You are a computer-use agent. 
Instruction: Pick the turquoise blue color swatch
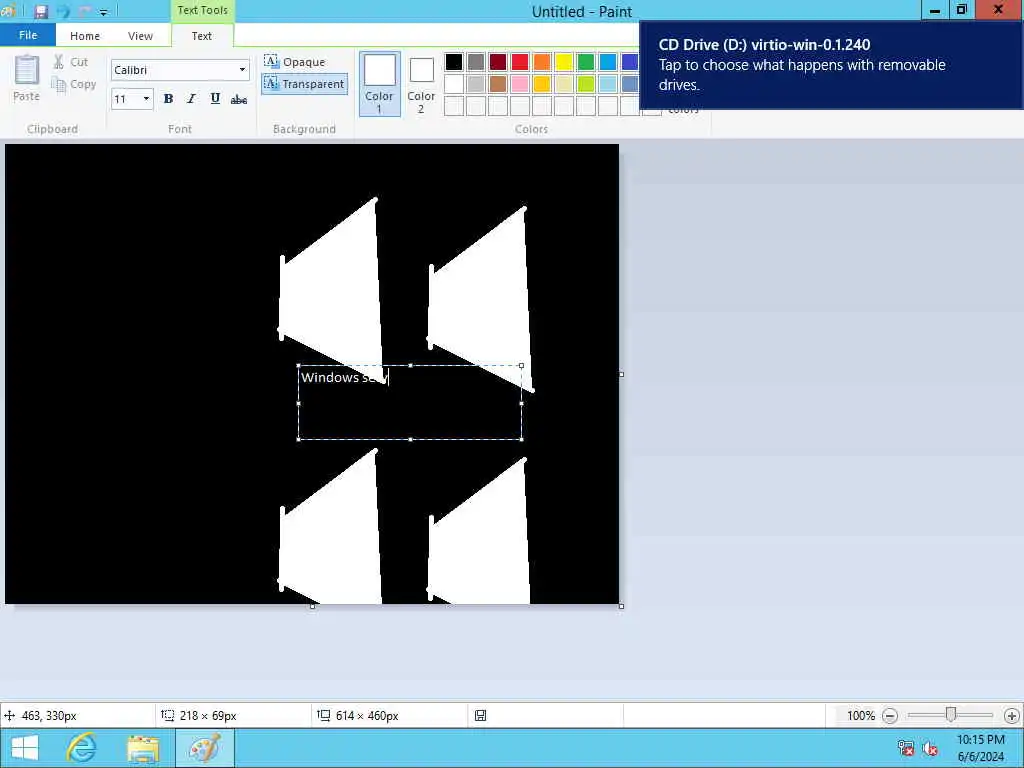608,62
